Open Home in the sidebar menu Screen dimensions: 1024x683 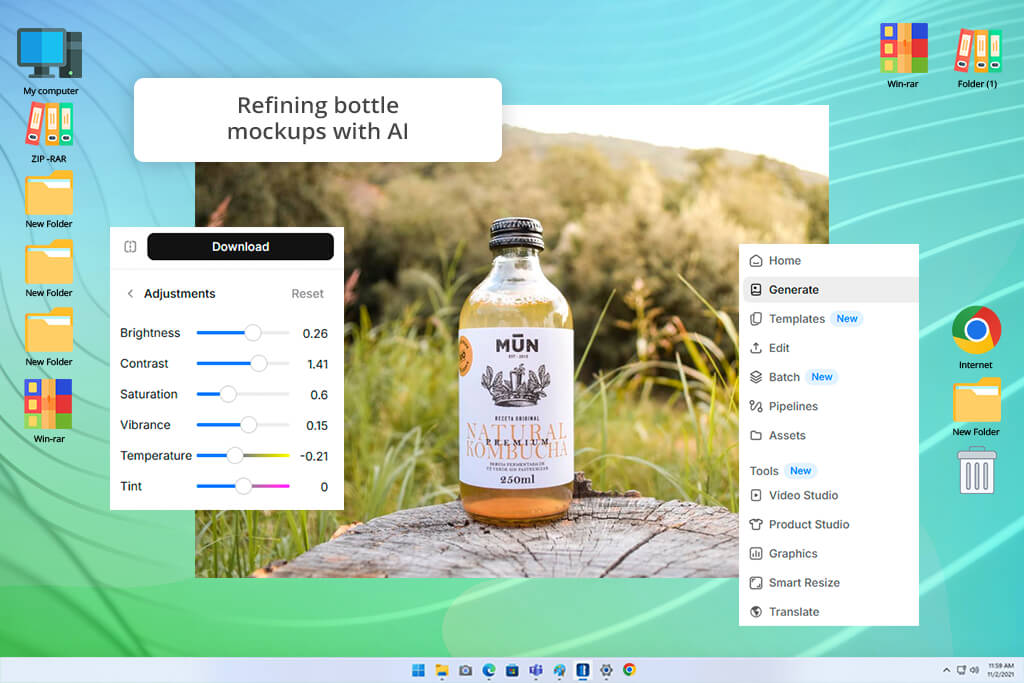[829, 261]
